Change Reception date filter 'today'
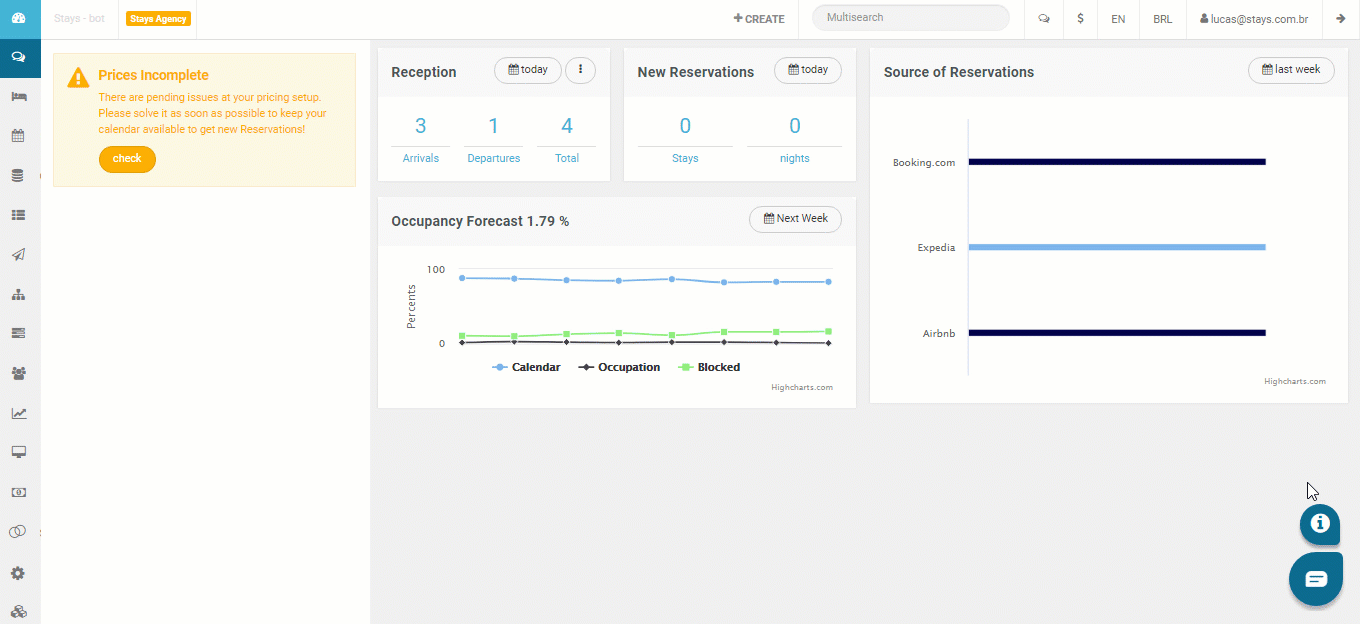 point(528,70)
